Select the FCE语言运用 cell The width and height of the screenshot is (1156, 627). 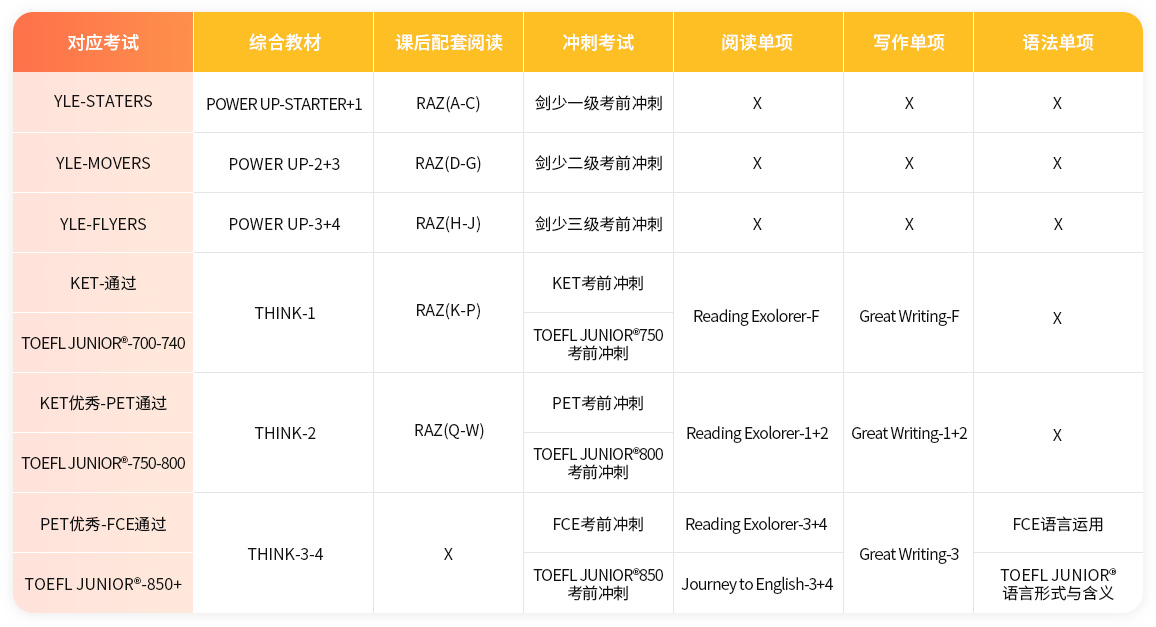pos(1058,524)
